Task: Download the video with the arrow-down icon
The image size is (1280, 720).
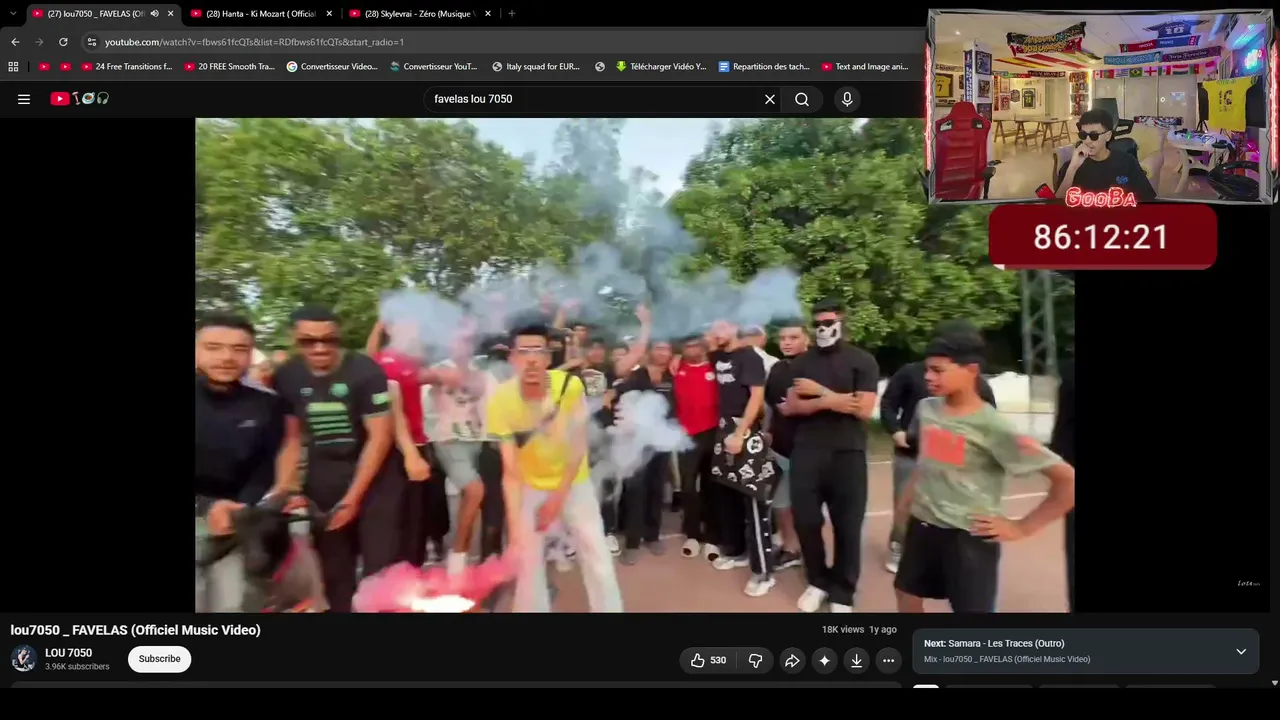Action: tap(856, 660)
